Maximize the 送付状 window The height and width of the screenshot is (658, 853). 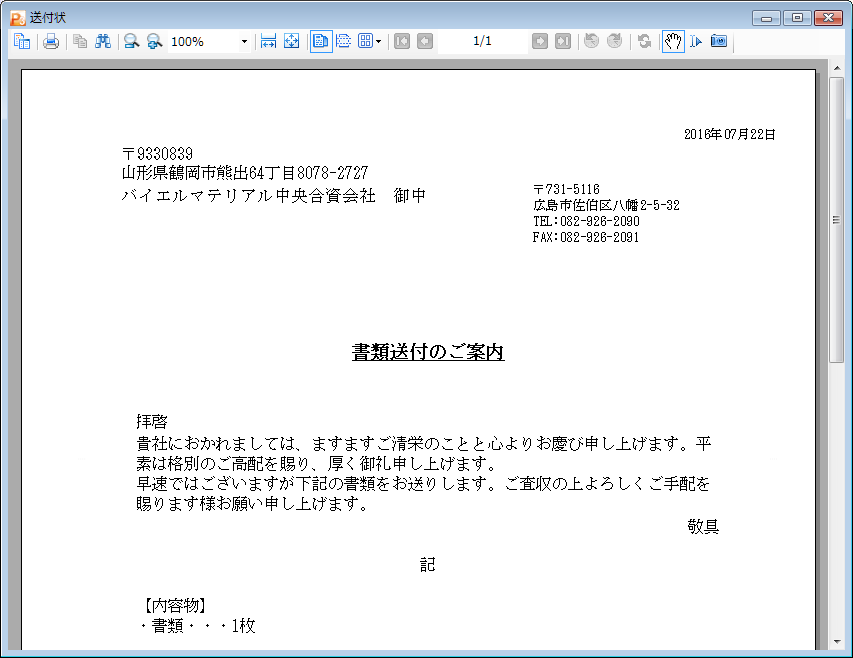click(x=797, y=18)
